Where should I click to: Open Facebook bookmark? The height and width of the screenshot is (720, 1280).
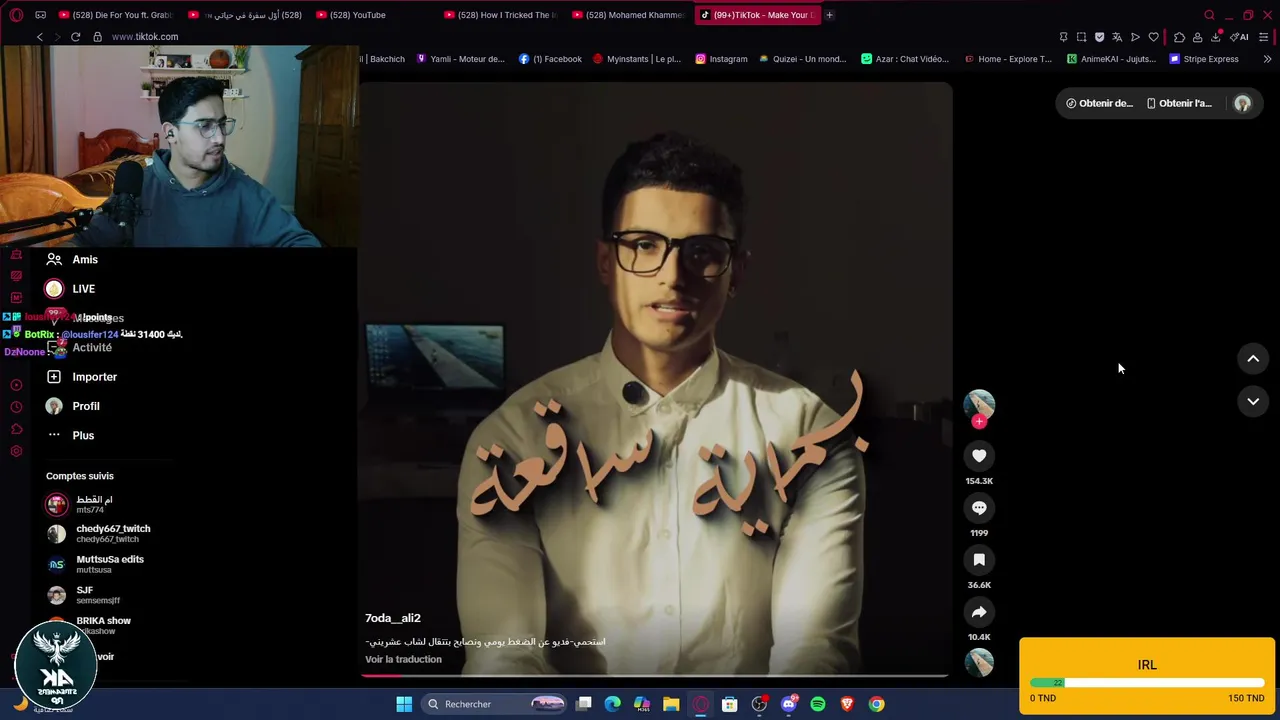[x=550, y=59]
